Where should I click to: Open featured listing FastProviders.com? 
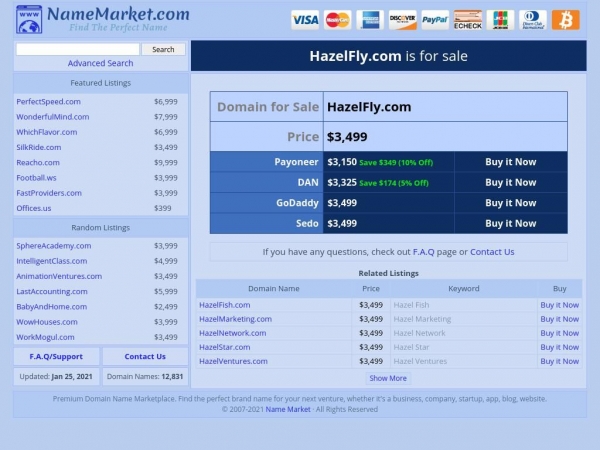[x=49, y=193]
